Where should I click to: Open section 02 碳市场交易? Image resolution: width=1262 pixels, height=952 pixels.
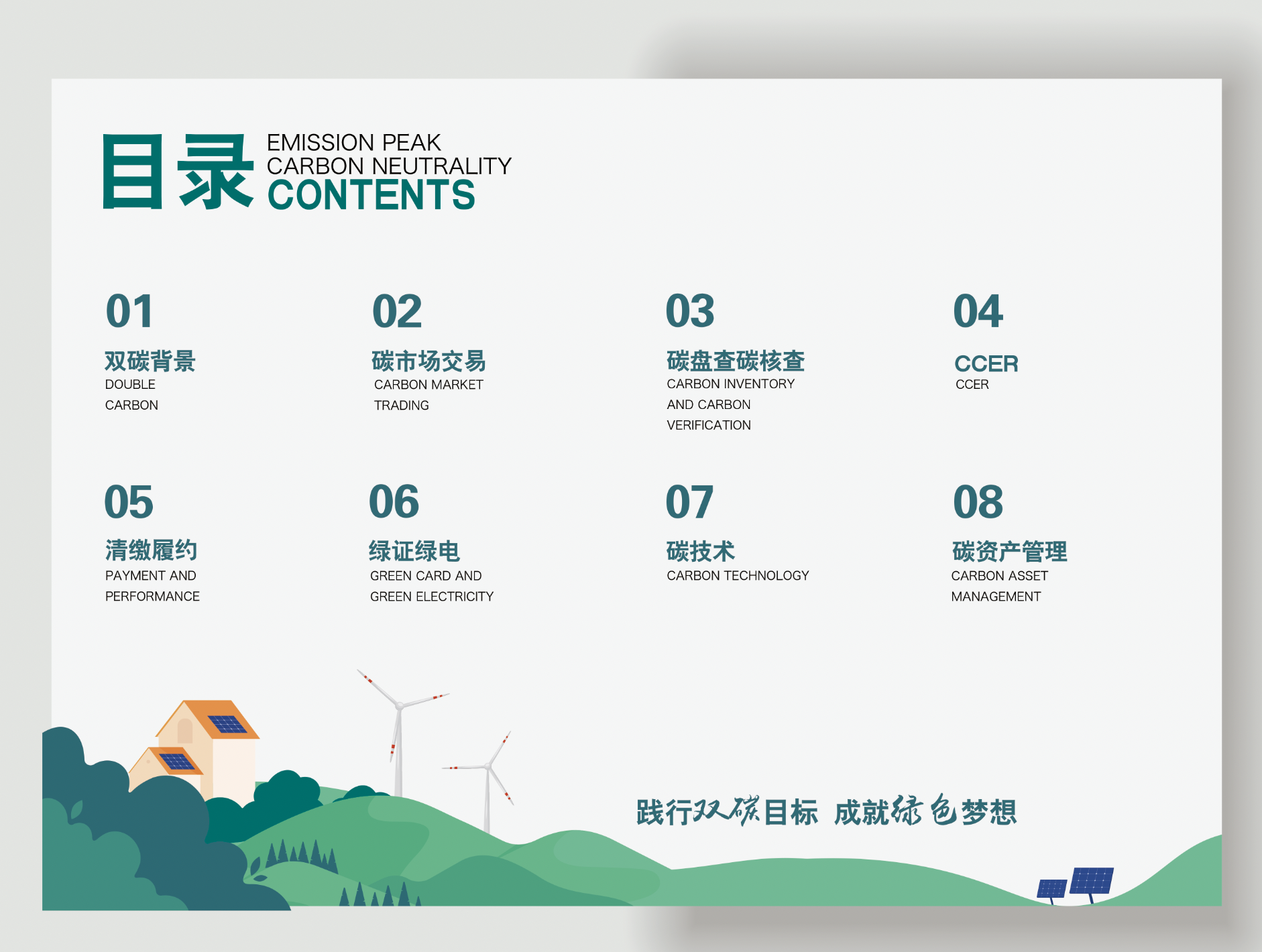click(x=428, y=361)
